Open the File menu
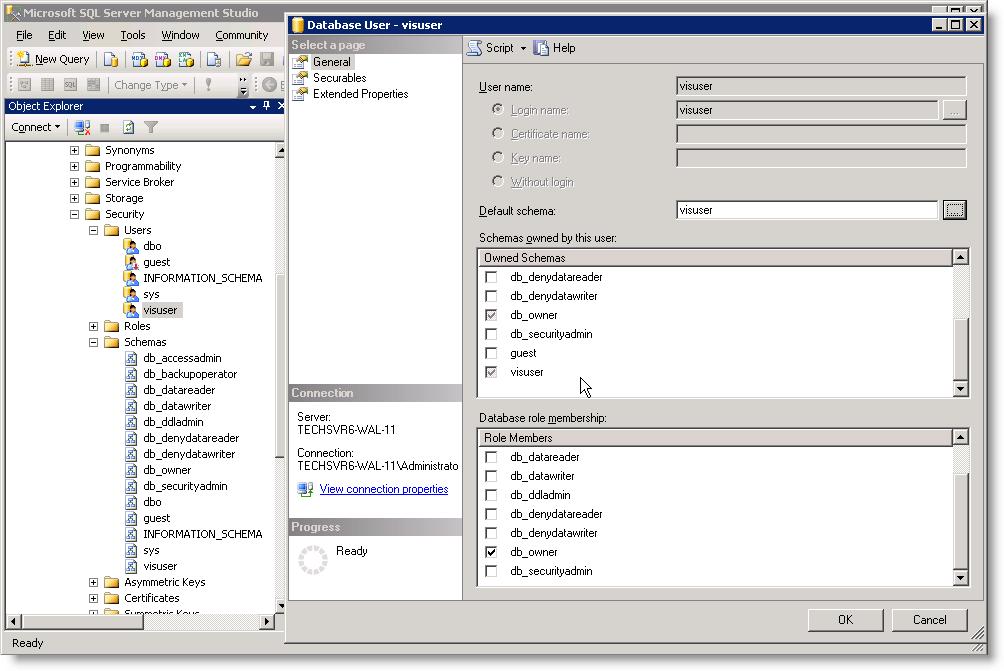 24,35
